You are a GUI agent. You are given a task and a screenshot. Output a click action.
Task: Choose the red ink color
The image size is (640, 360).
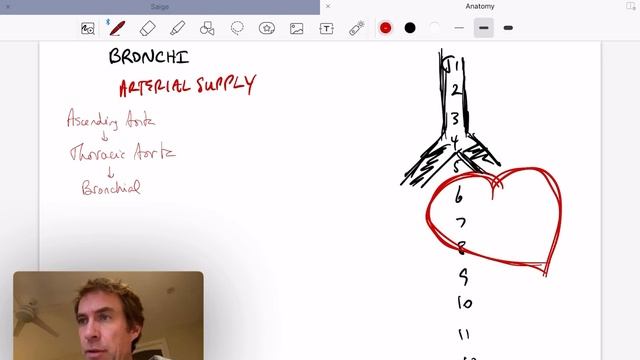(385, 28)
